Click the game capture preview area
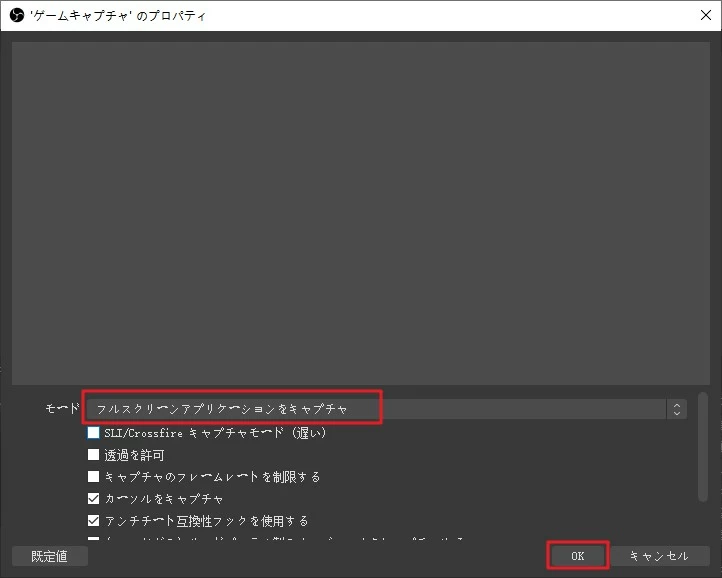This screenshot has width=722, height=578. 361,213
